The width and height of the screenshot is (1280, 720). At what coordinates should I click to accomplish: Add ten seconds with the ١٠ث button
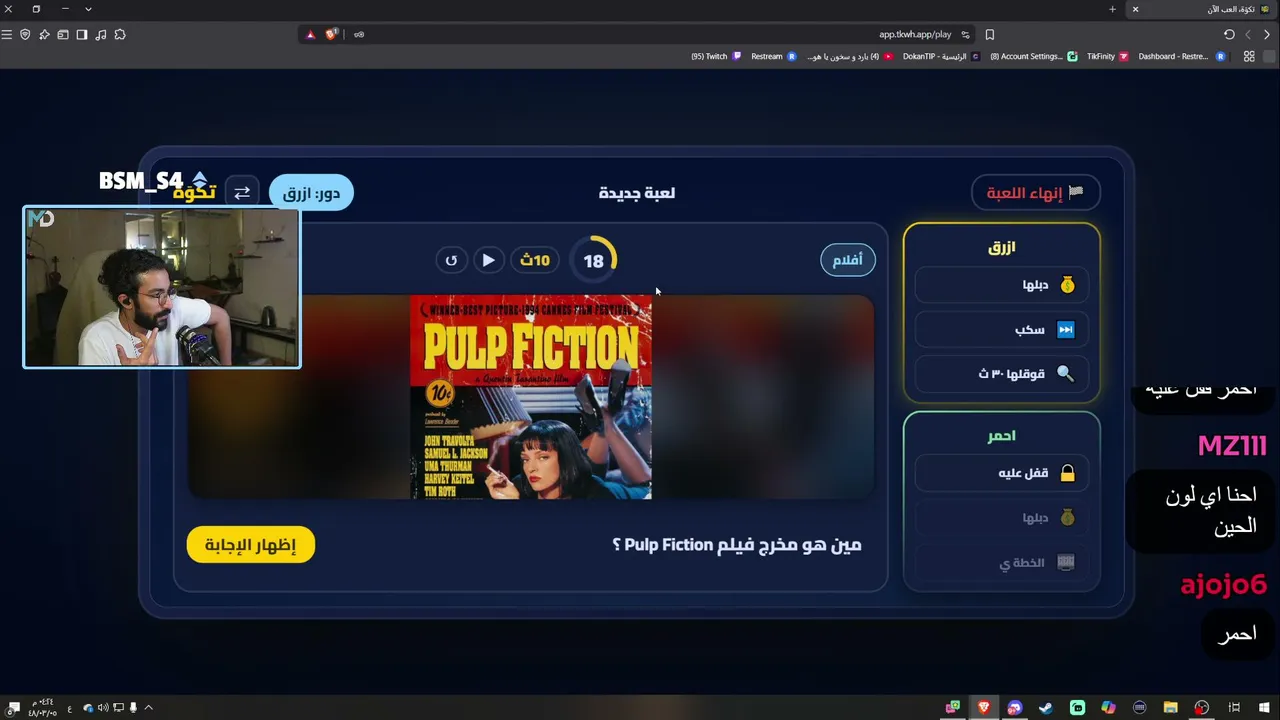click(536, 260)
